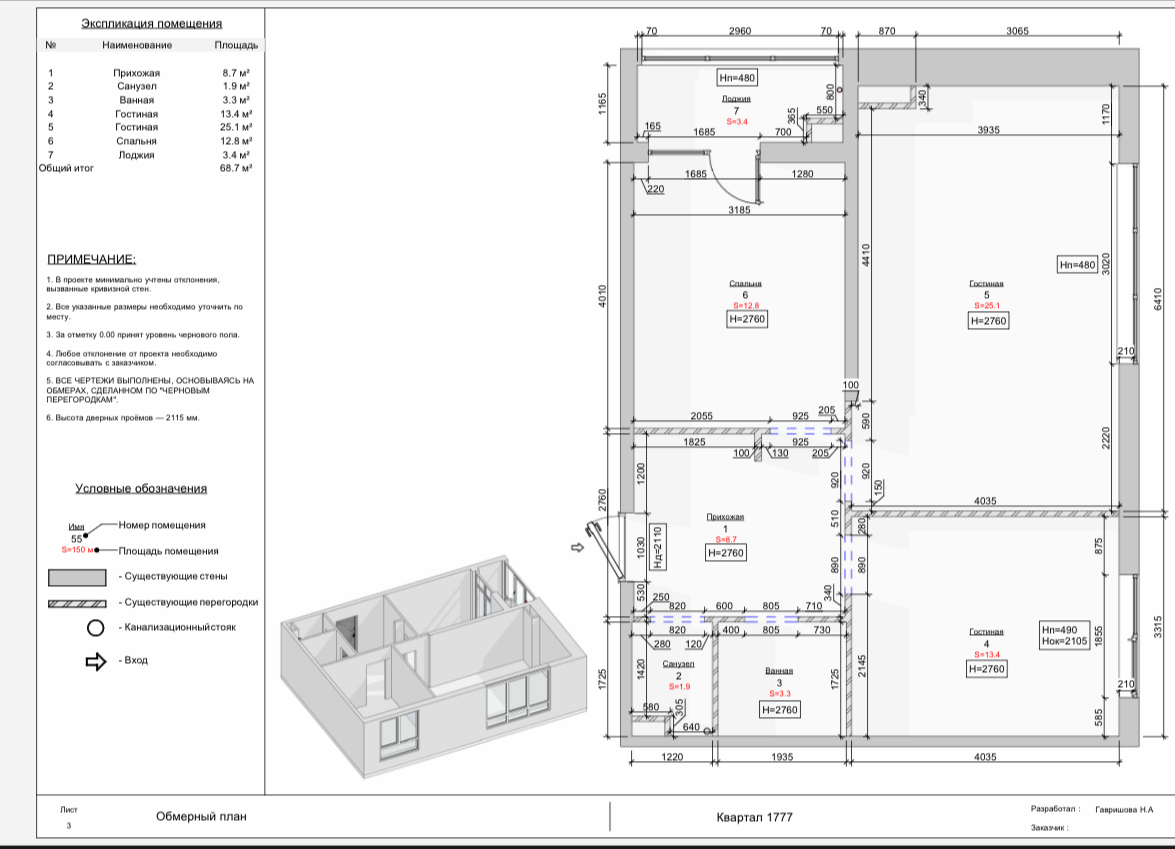Click the Прихожая 1 room label on the plan
Screen dimensions: 1175x849
(x=725, y=528)
